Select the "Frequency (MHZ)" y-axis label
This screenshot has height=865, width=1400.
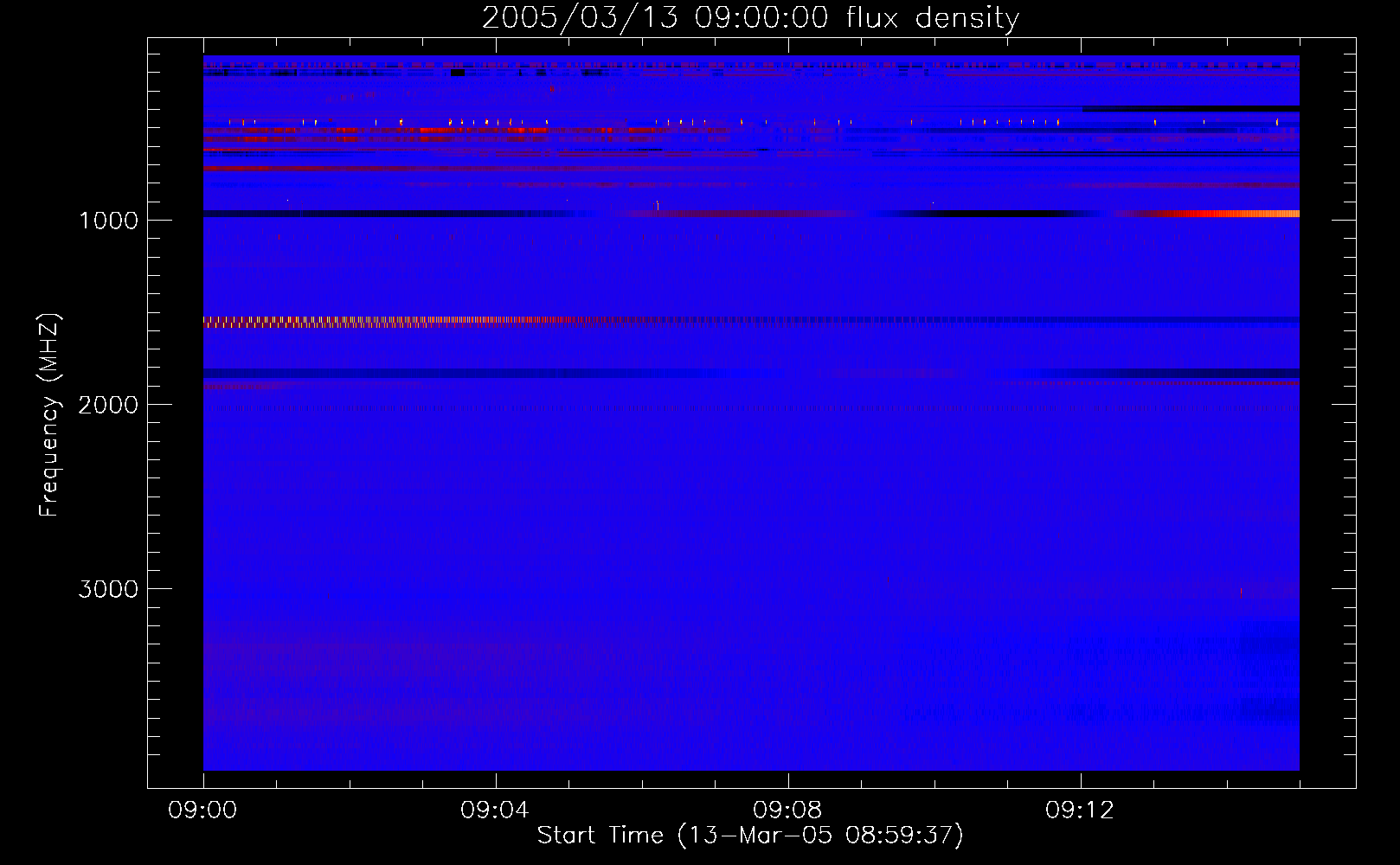49,415
